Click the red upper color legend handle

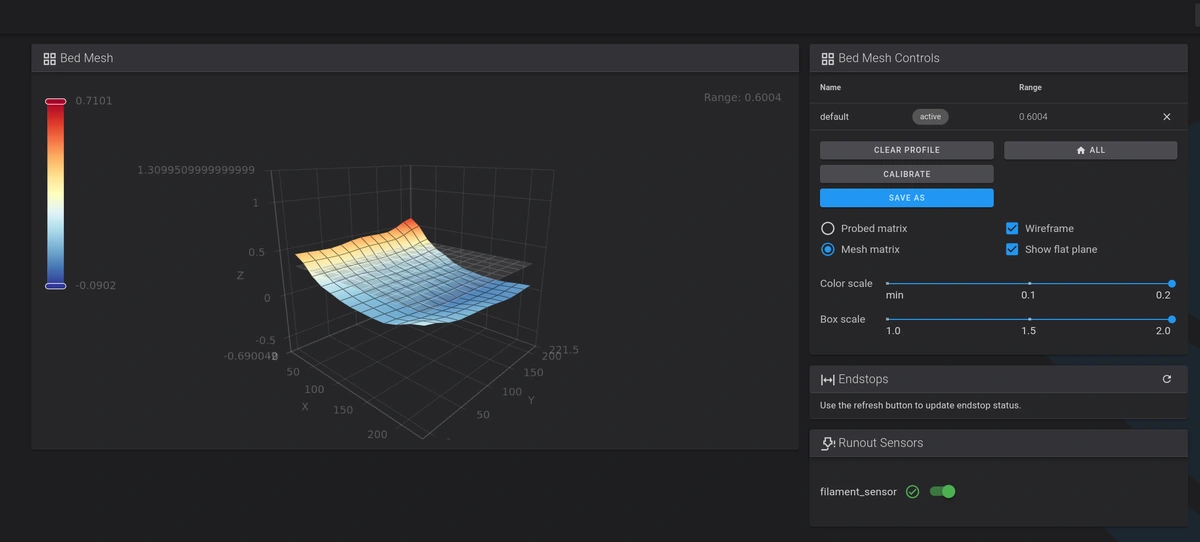55,101
